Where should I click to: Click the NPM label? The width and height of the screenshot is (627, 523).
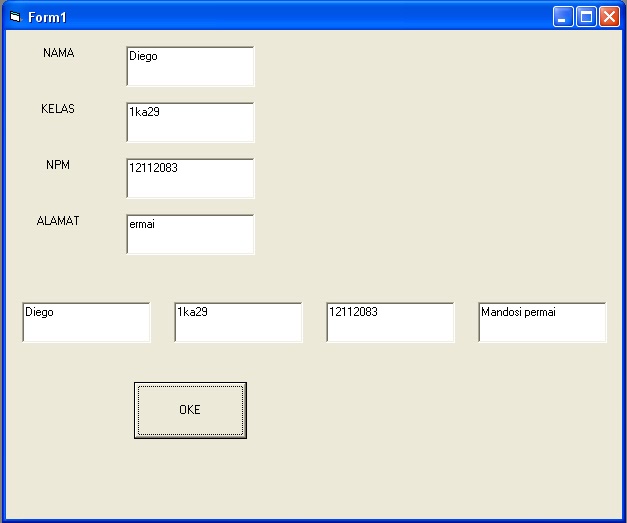(58, 165)
